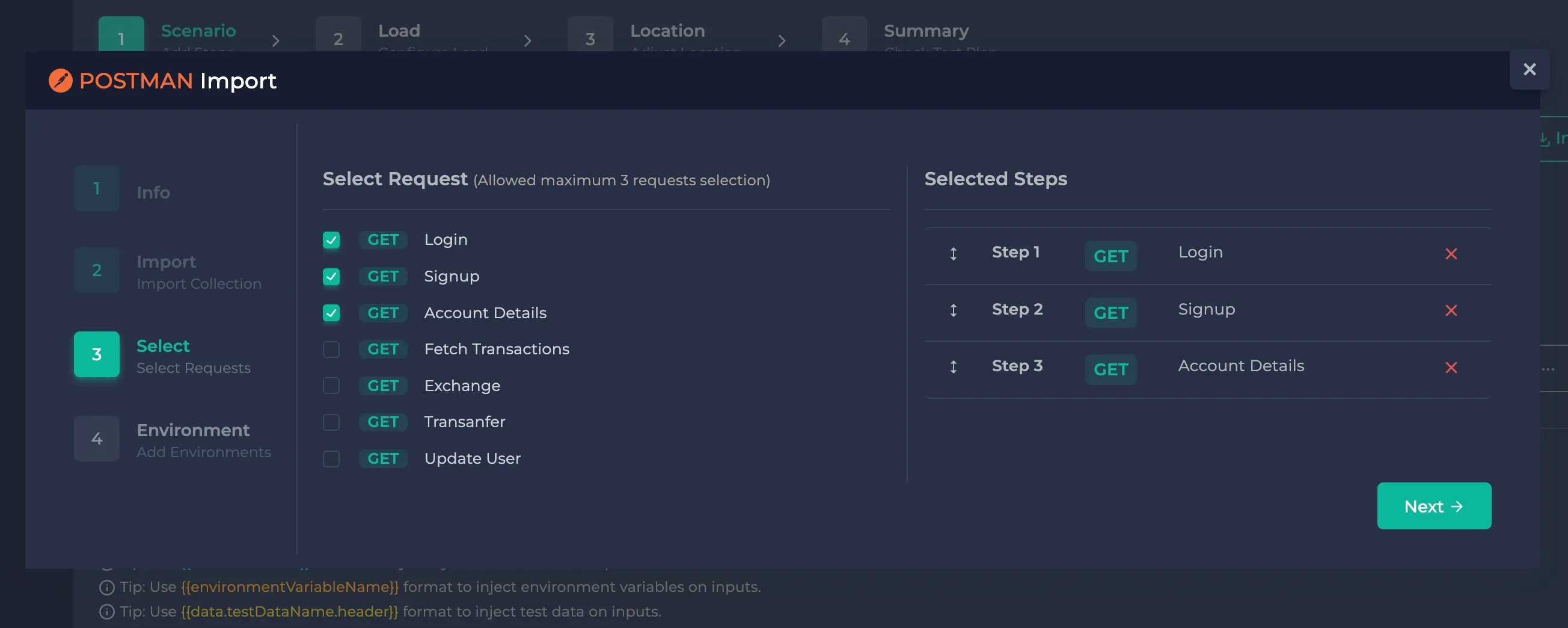Click the info icon beside environmentVariableName tip
Viewport: 1568px width, 628px height.
coord(106,587)
